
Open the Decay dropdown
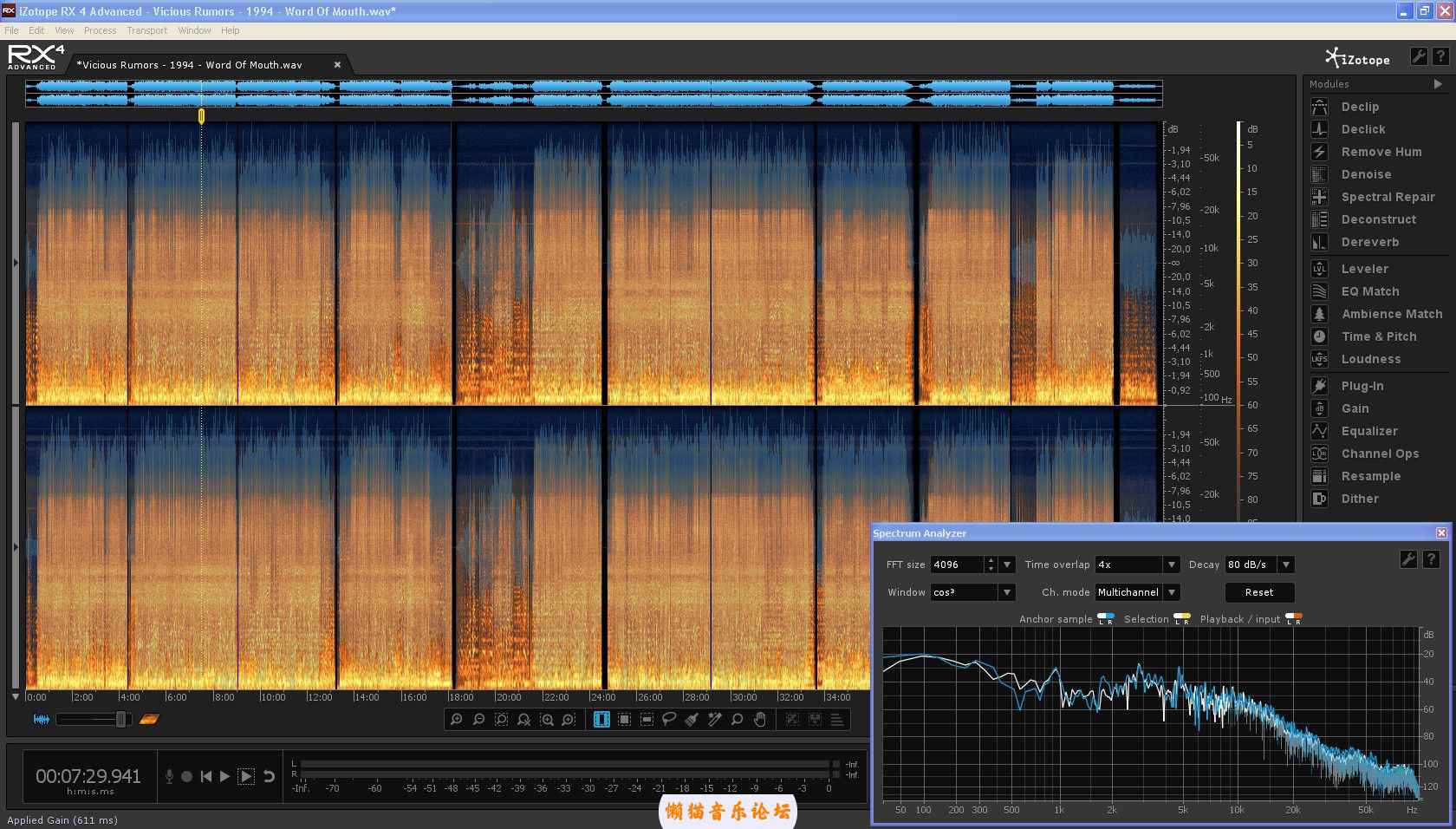pyautogui.click(x=1286, y=565)
